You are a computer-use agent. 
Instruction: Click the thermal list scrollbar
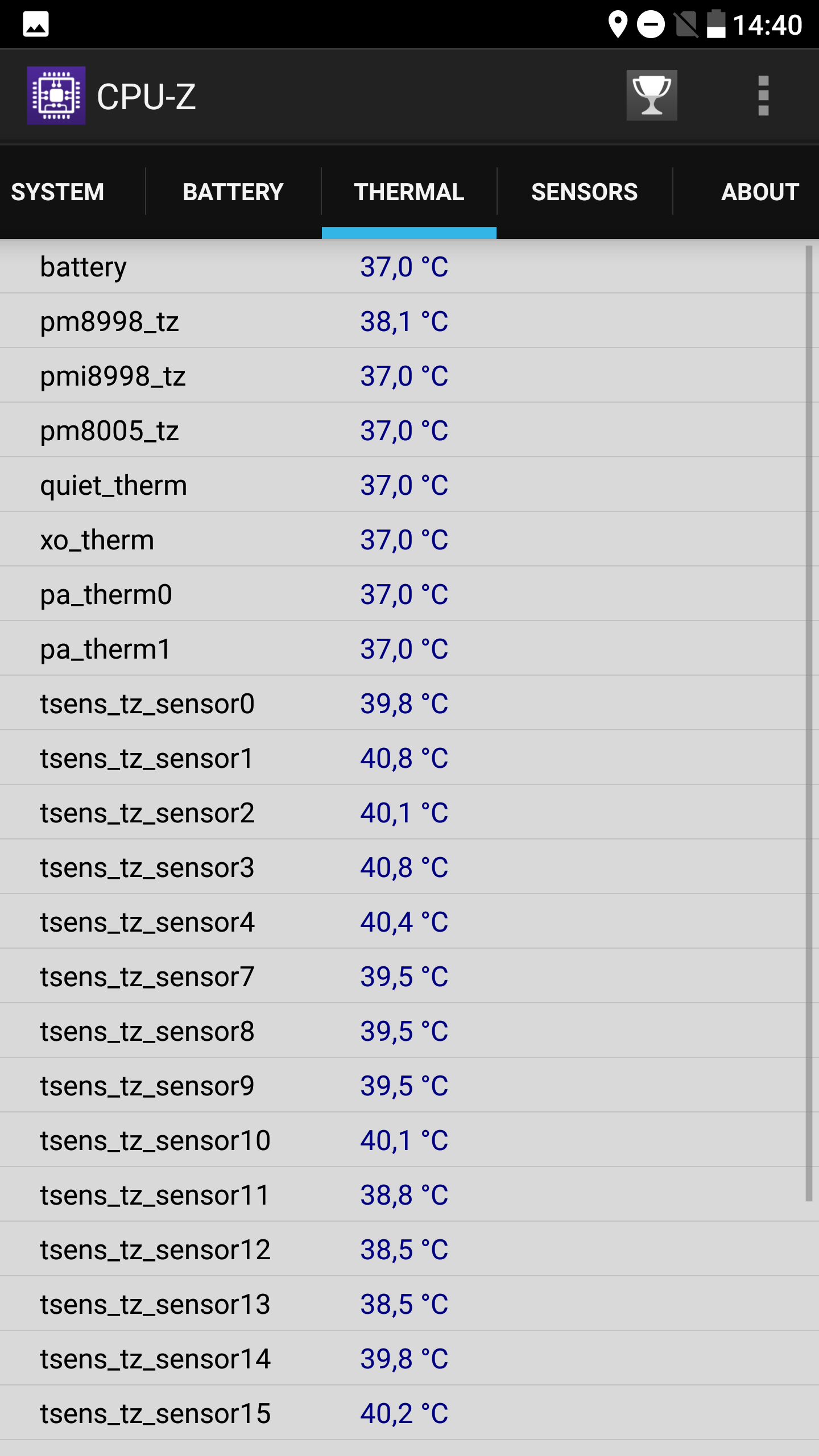click(x=809, y=723)
